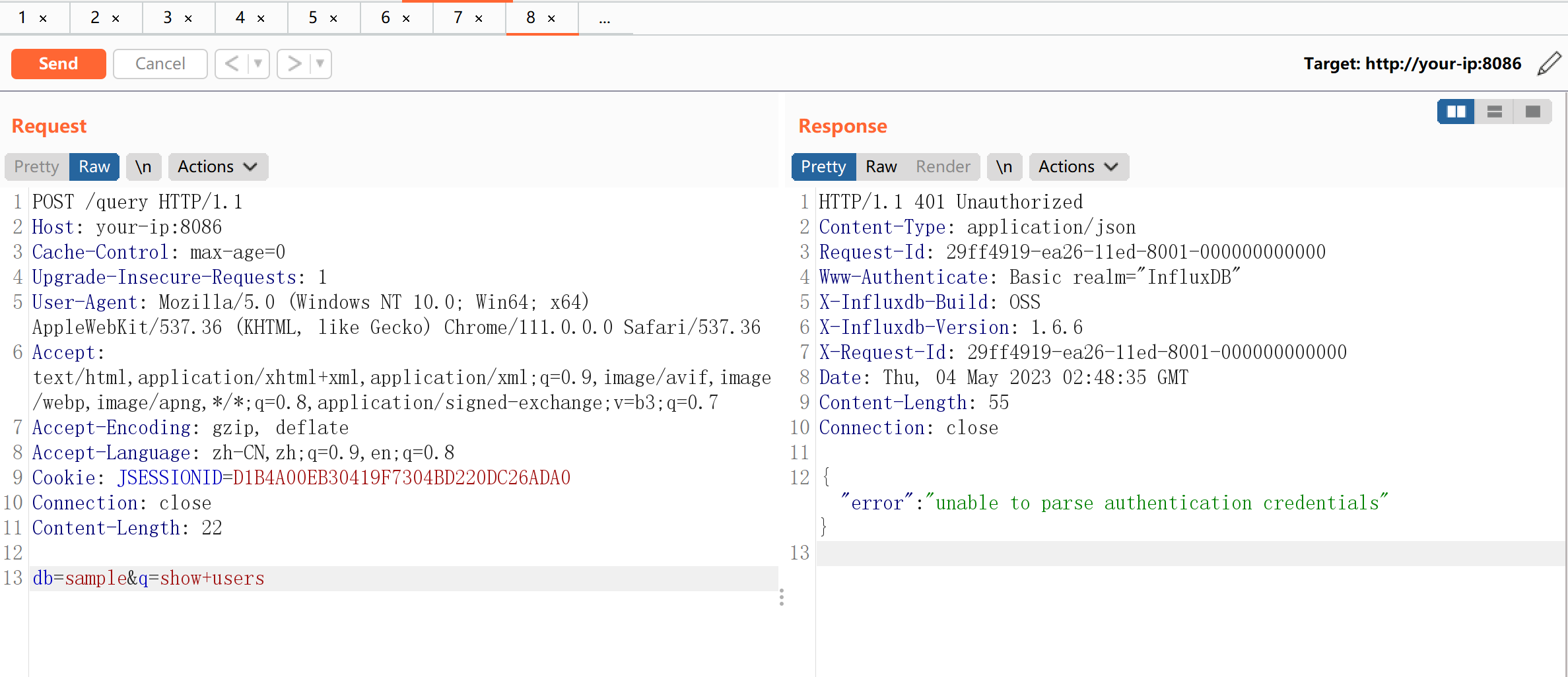Switch to Repeater tab 5

[x=313, y=18]
